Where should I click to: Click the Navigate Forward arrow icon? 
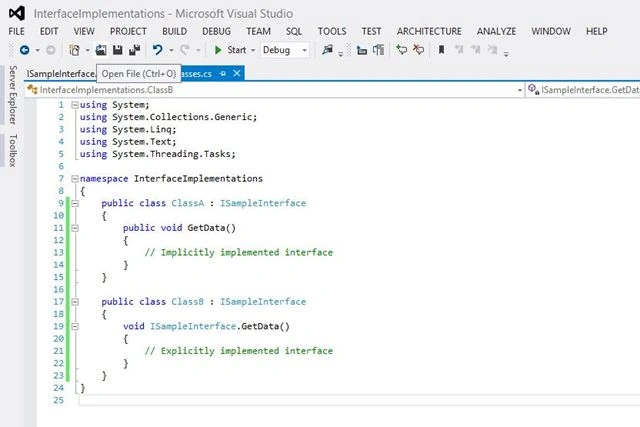51,50
